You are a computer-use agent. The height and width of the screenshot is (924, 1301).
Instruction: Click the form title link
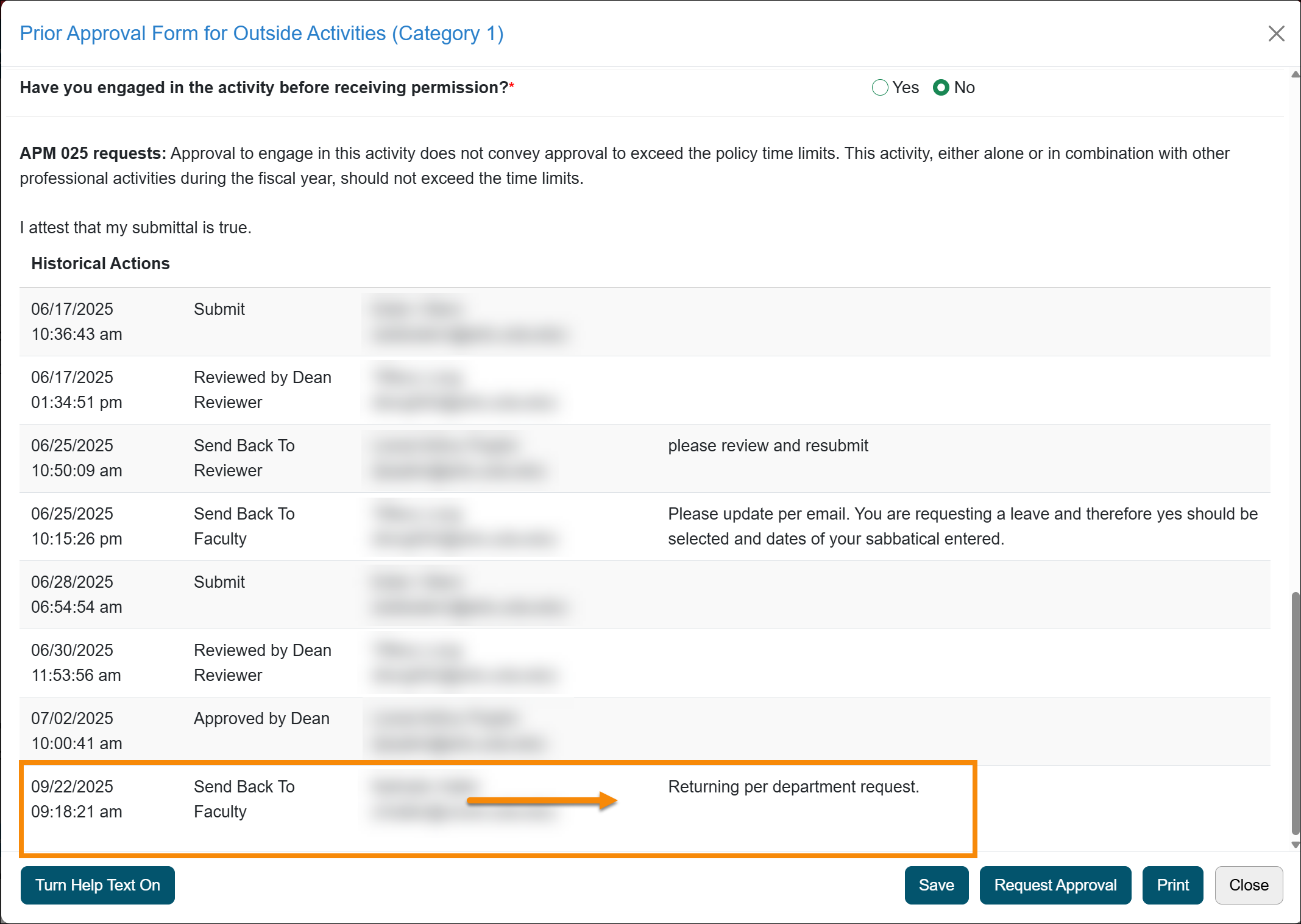tap(261, 34)
